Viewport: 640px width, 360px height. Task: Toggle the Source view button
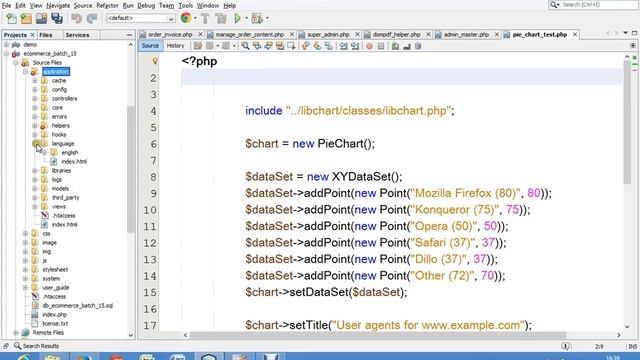click(150, 46)
